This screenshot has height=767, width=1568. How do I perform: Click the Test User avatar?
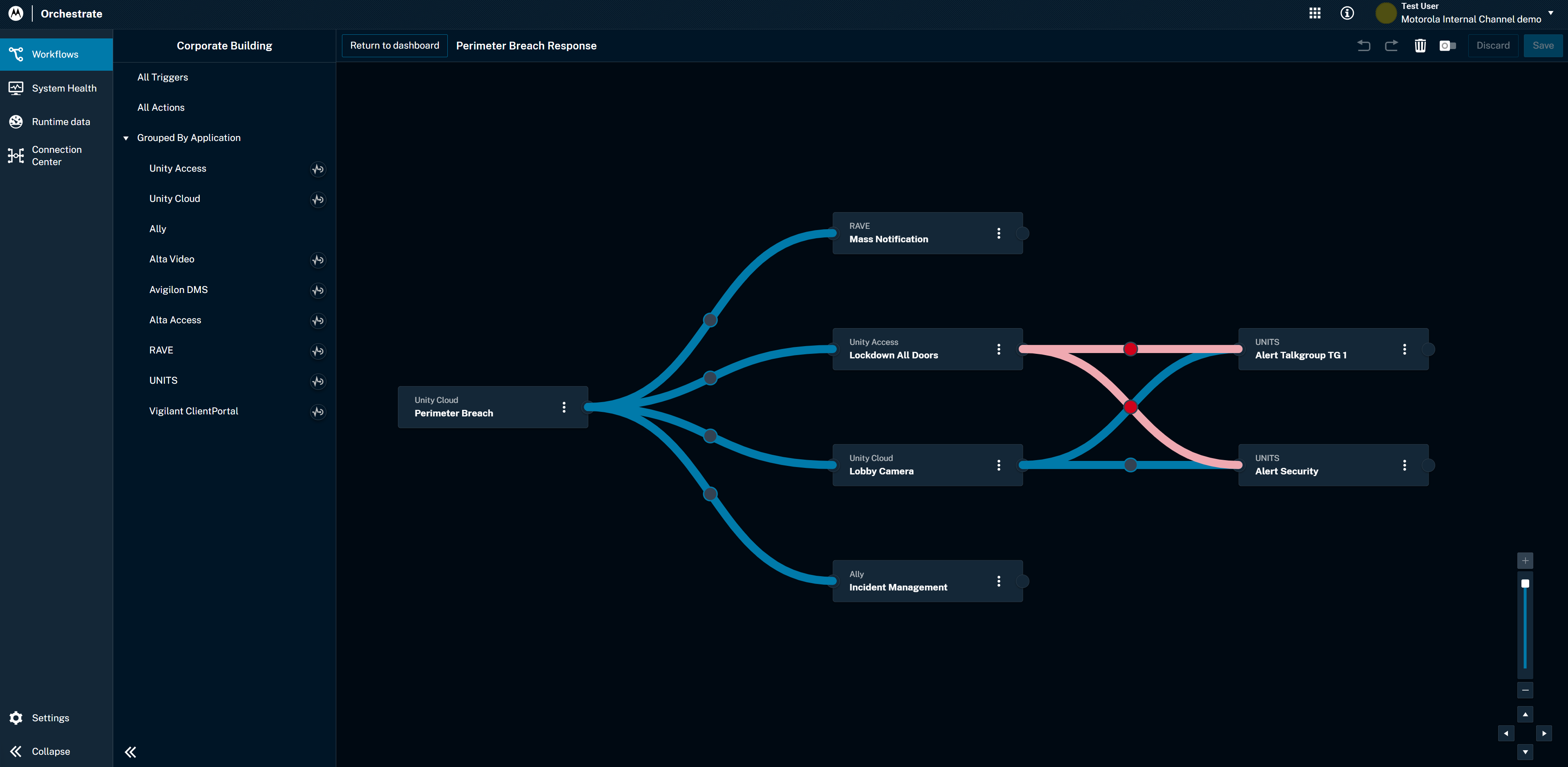(1385, 13)
